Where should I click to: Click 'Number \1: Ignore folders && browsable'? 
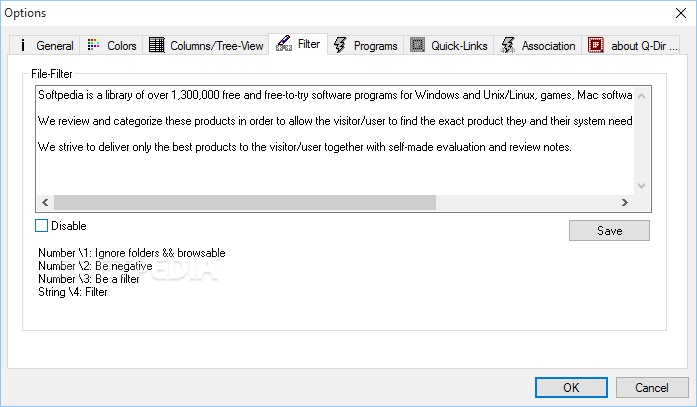(132, 253)
